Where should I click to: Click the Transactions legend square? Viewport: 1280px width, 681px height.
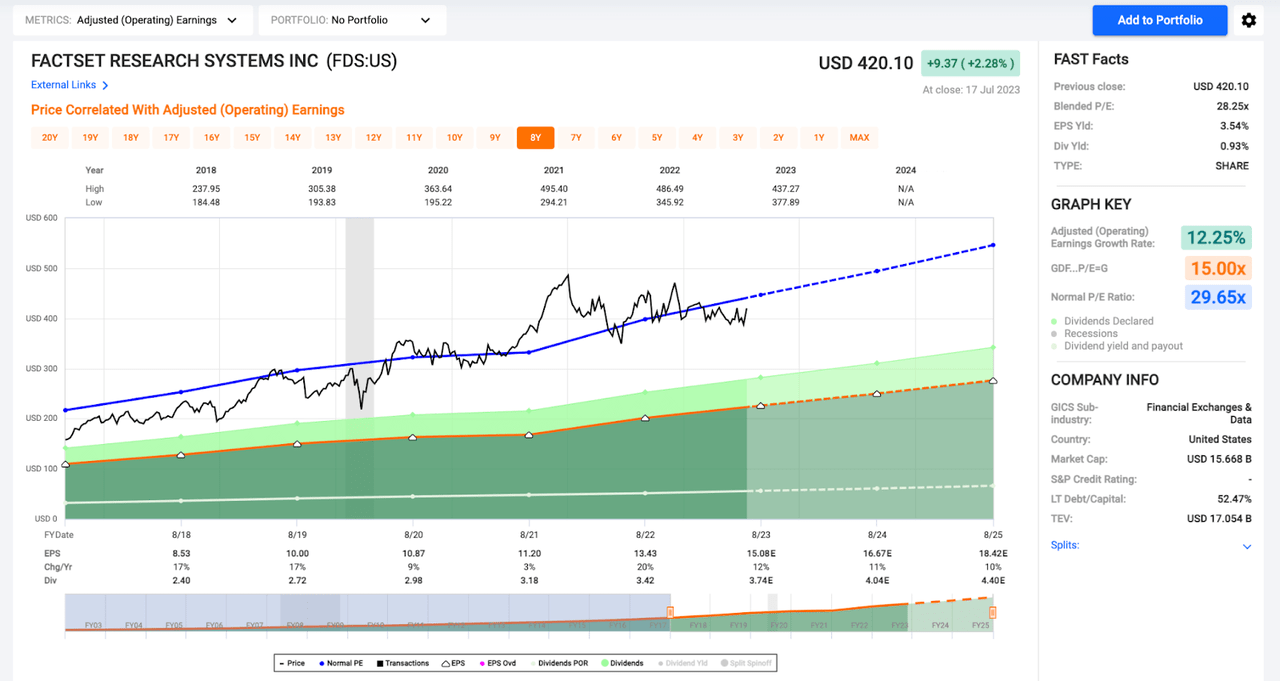[x=379, y=662]
